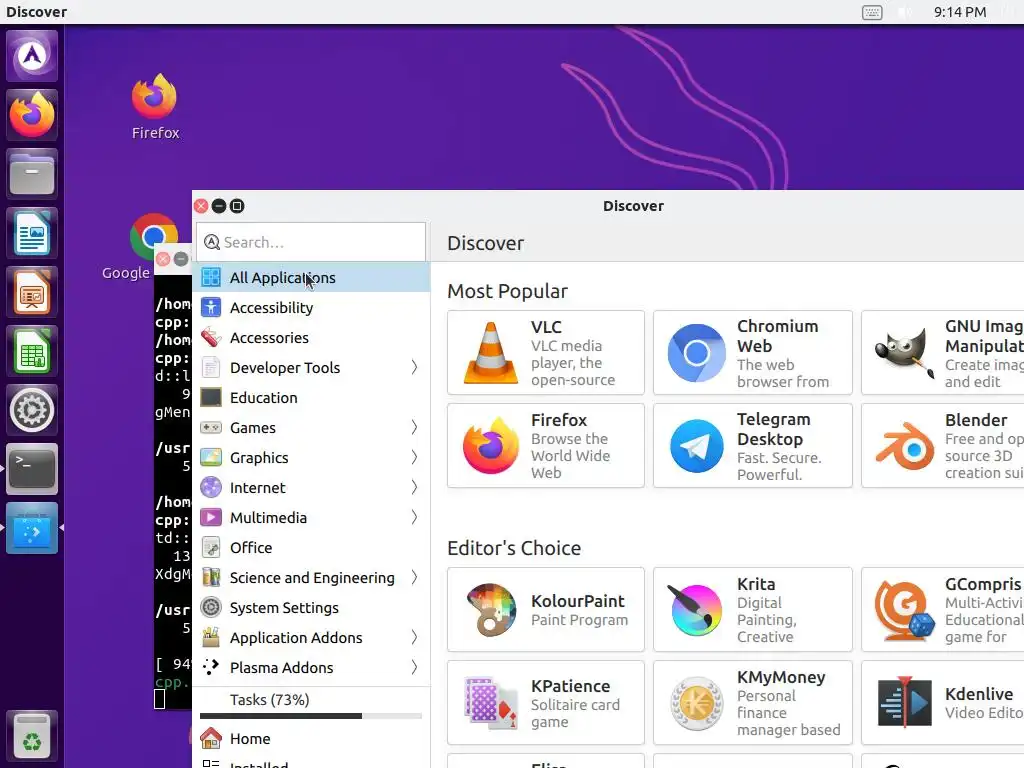
Task: Click the Games controller icon
Action: [211, 428]
